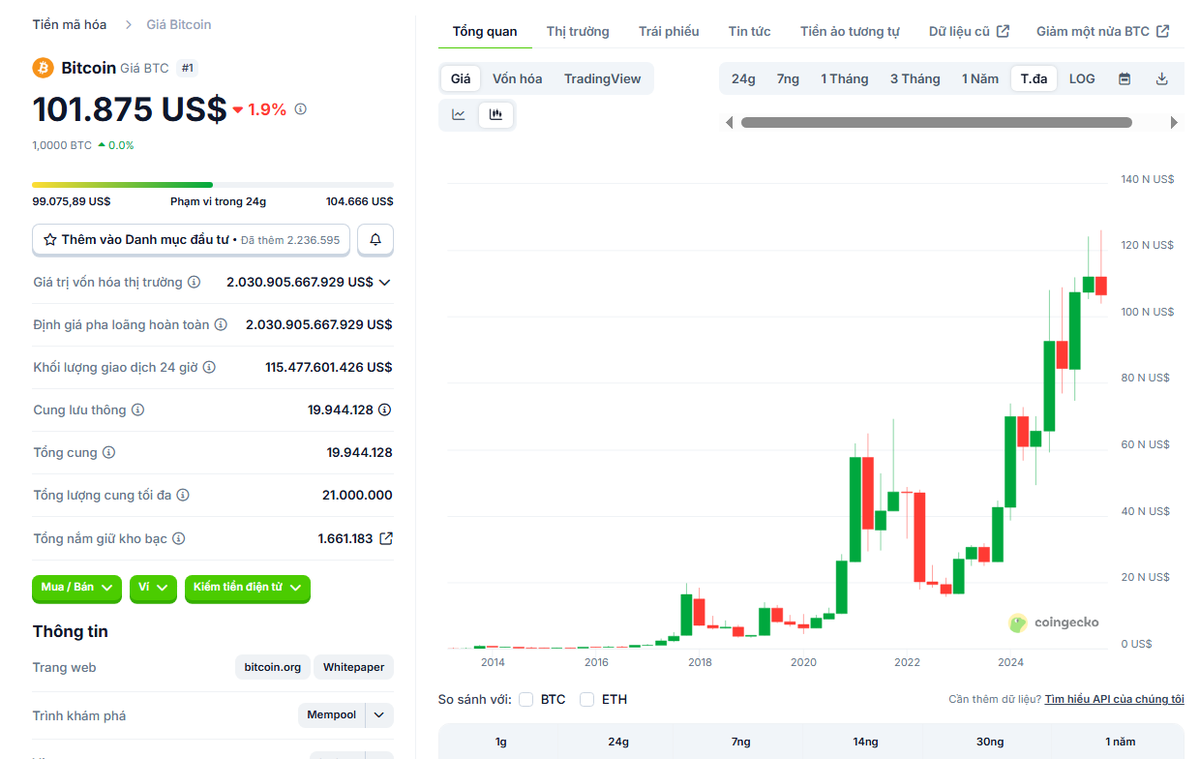The width and height of the screenshot is (1200, 759).
Task: Select the 3 Tháng time range
Action: [915, 79]
